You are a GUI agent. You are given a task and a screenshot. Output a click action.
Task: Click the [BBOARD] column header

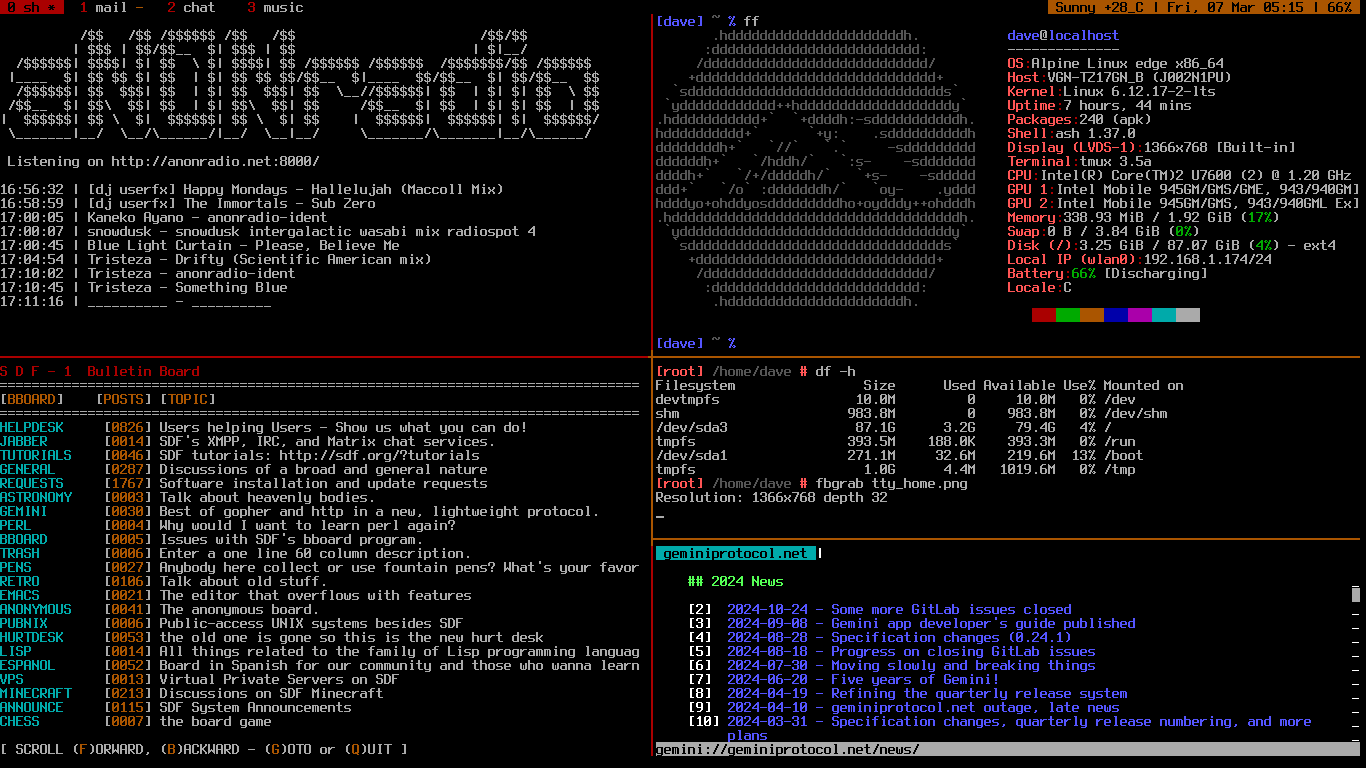32,399
